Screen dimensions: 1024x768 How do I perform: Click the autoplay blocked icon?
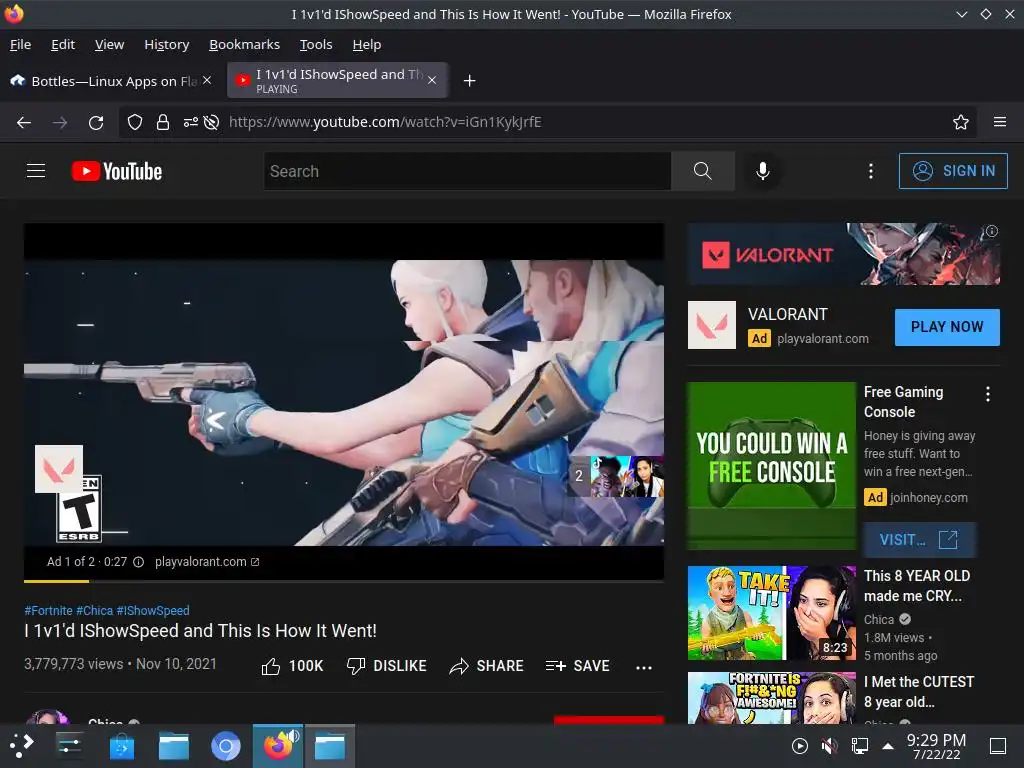point(211,122)
